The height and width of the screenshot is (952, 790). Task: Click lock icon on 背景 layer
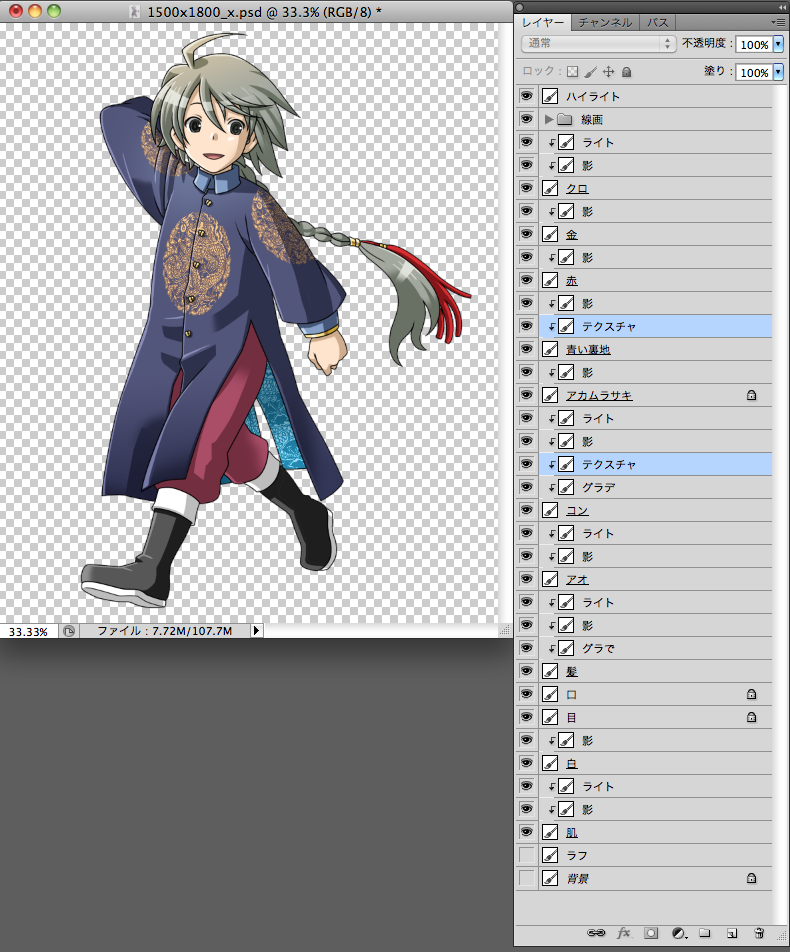click(751, 878)
